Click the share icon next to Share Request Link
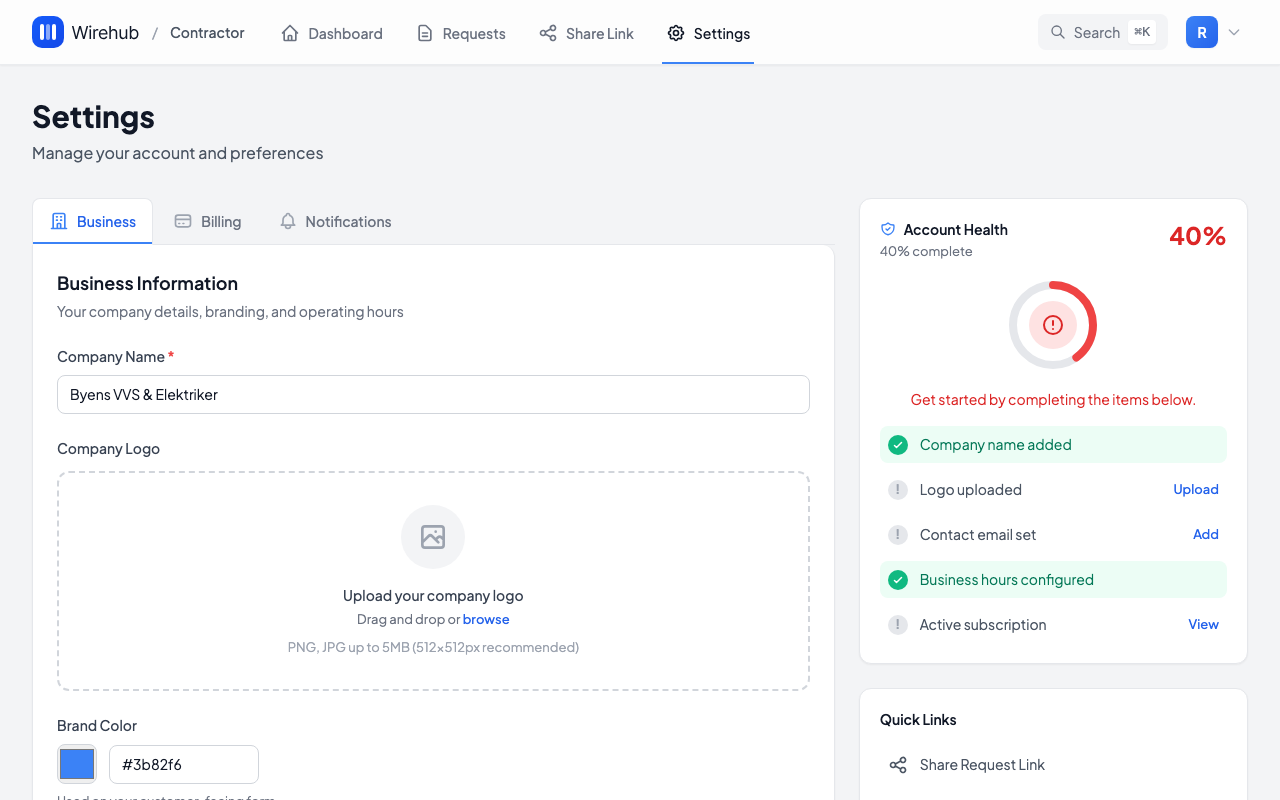This screenshot has width=1280, height=800. [898, 765]
